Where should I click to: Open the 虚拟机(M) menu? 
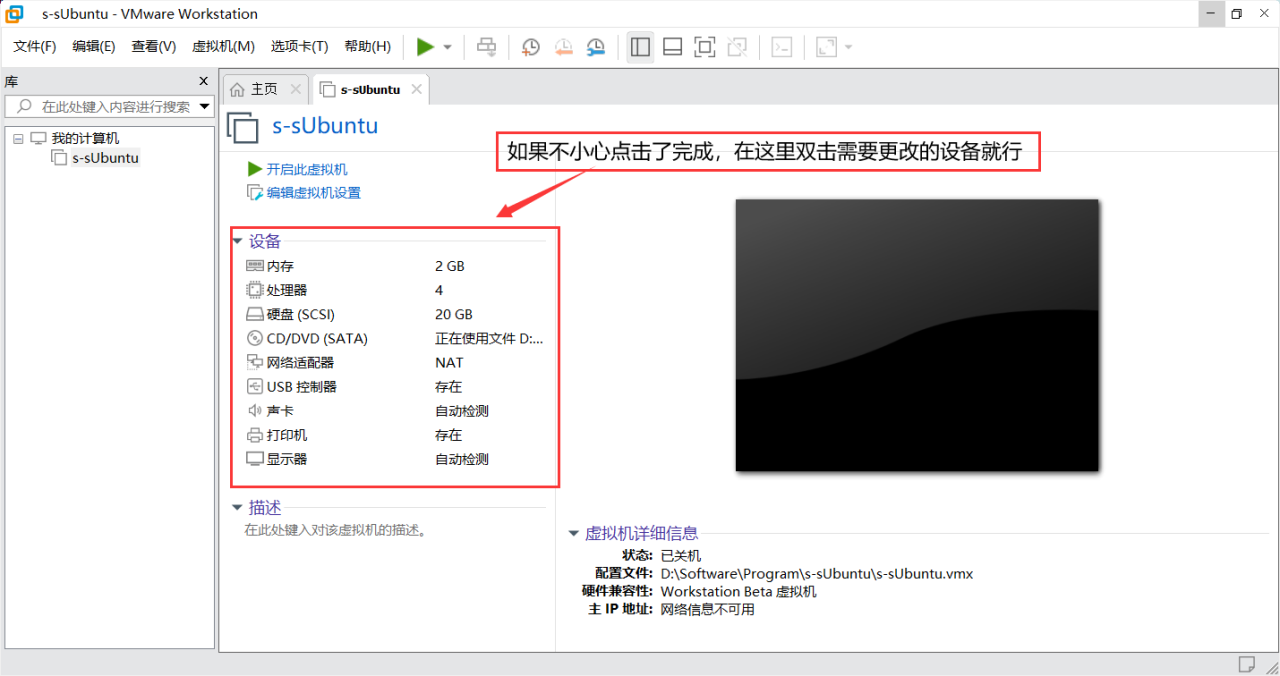pyautogui.click(x=223, y=47)
